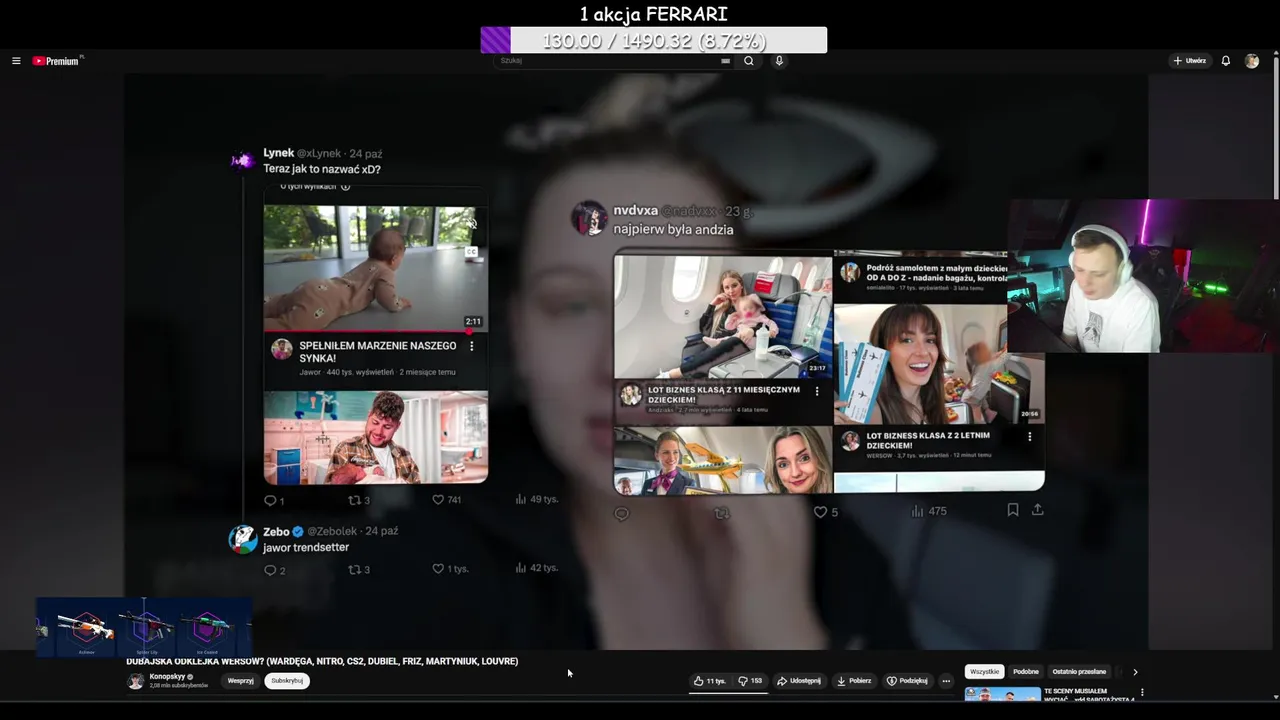Open the account avatar menu
This screenshot has height=720, width=1280.
1252,61
